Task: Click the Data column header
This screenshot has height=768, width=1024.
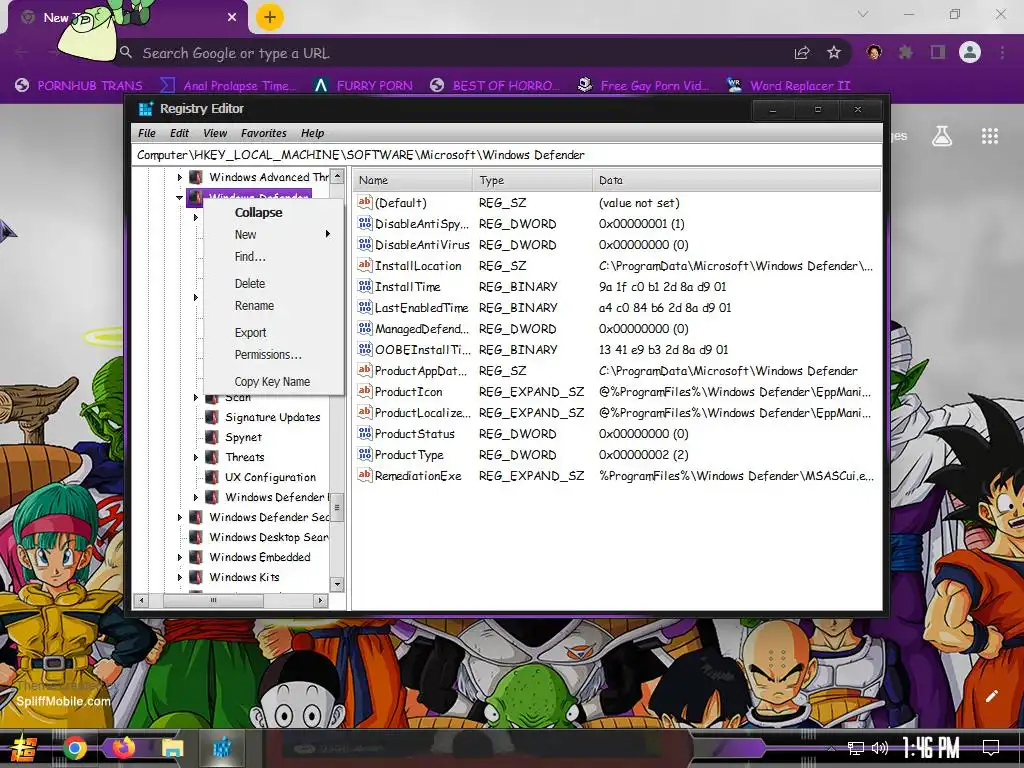Action: tap(737, 180)
